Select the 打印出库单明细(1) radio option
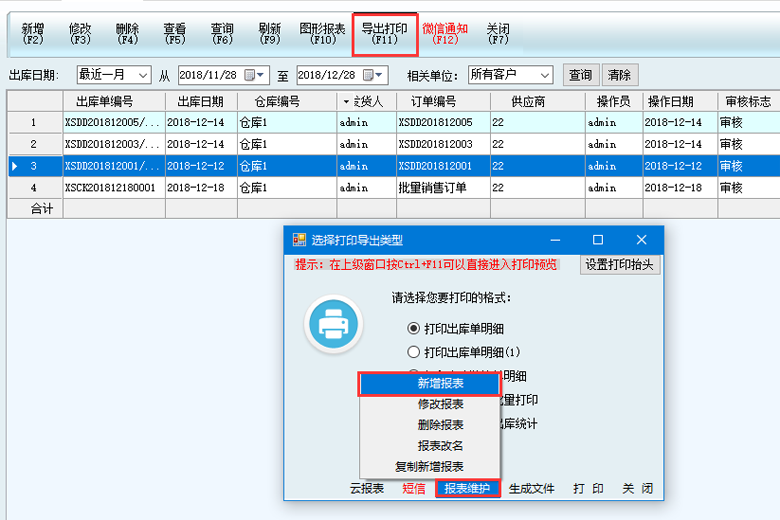The width and height of the screenshot is (780, 520). tap(414, 352)
